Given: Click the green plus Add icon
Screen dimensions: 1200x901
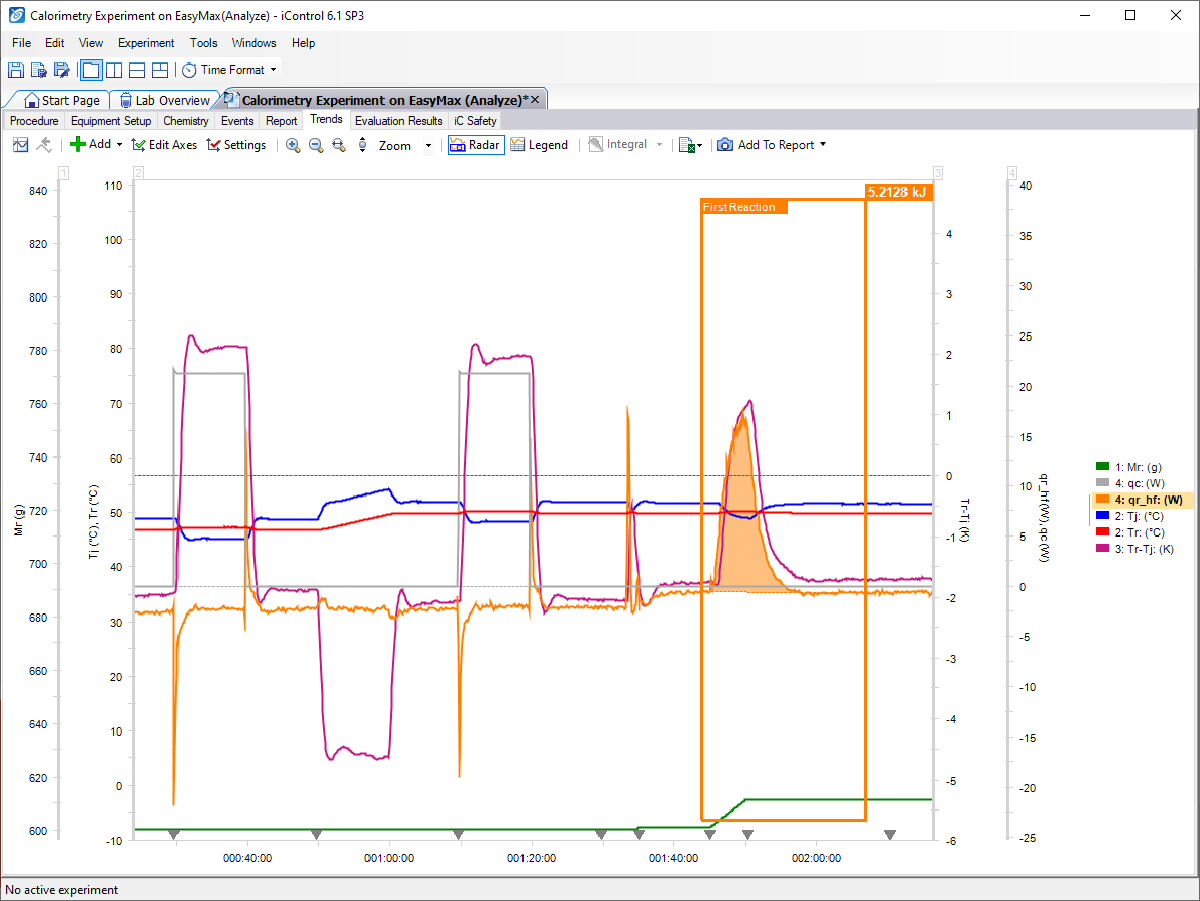Looking at the screenshot, I should tap(77, 144).
